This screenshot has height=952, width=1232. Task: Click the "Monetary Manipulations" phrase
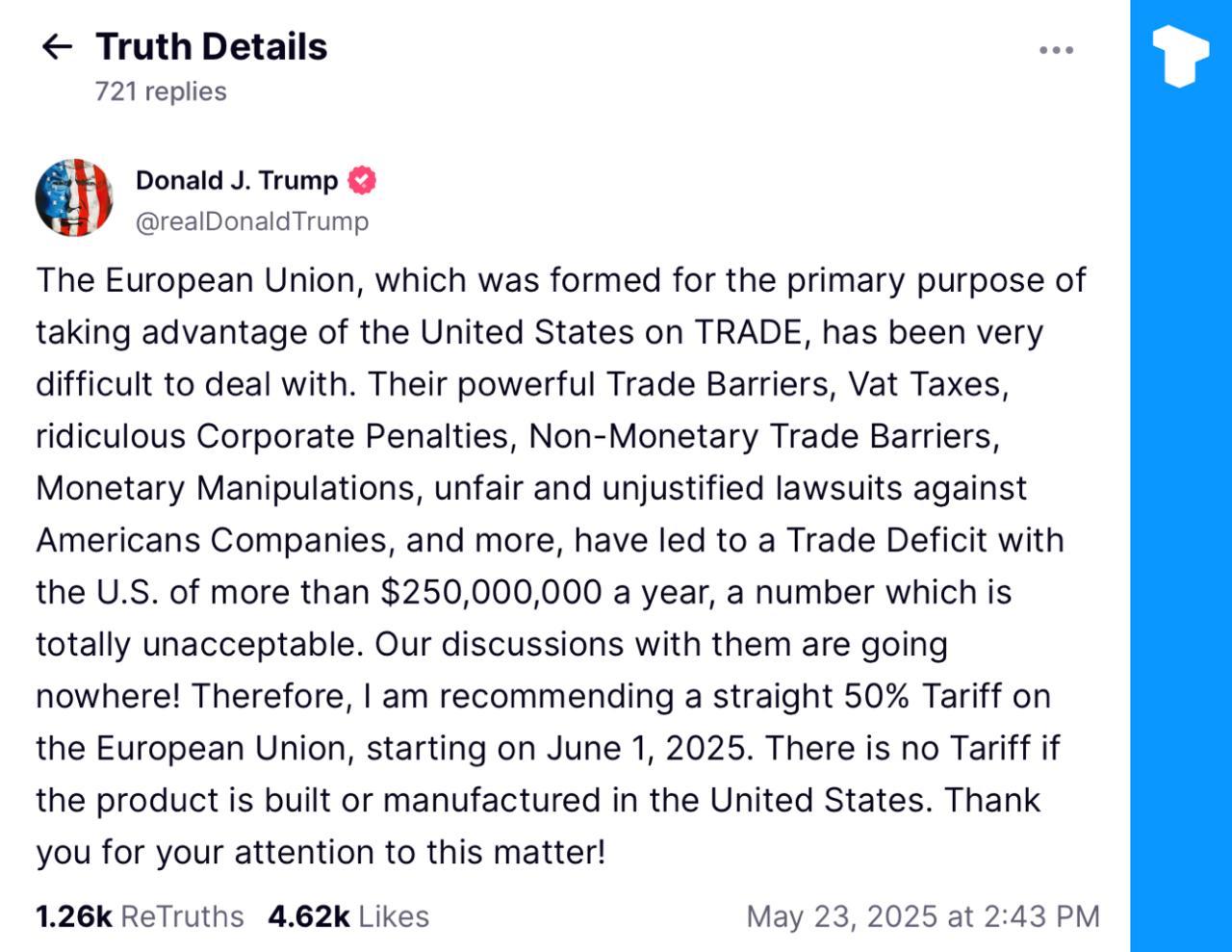pyautogui.click(x=226, y=488)
